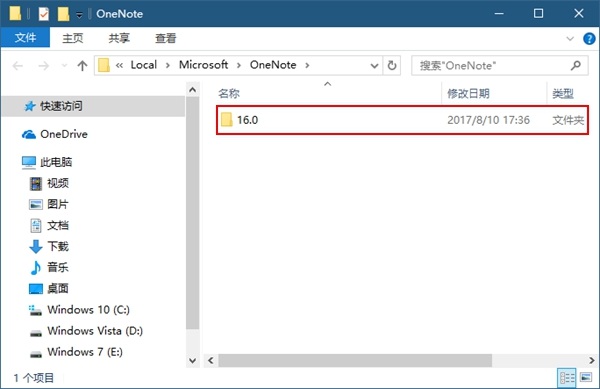Image resolution: width=600 pixels, height=389 pixels.
Task: Go back with the back arrow
Action: 18,66
